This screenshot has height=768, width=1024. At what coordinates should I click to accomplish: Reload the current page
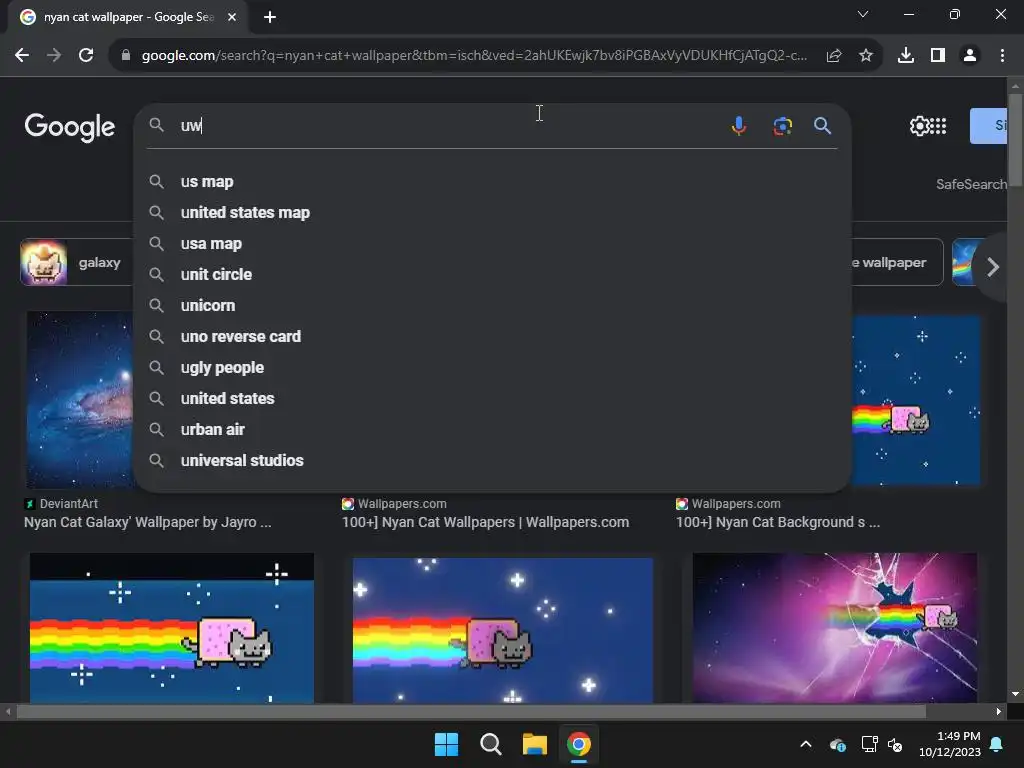[x=86, y=56]
